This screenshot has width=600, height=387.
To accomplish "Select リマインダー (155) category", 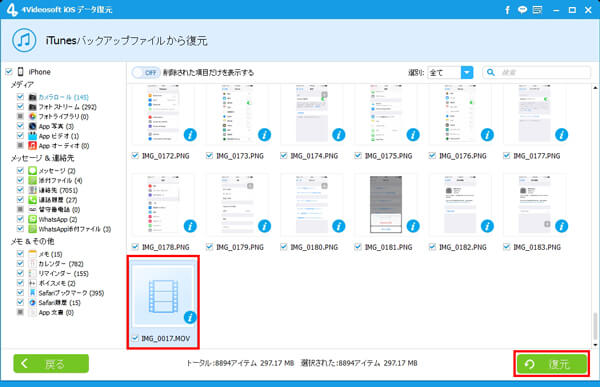I will click(x=64, y=273).
